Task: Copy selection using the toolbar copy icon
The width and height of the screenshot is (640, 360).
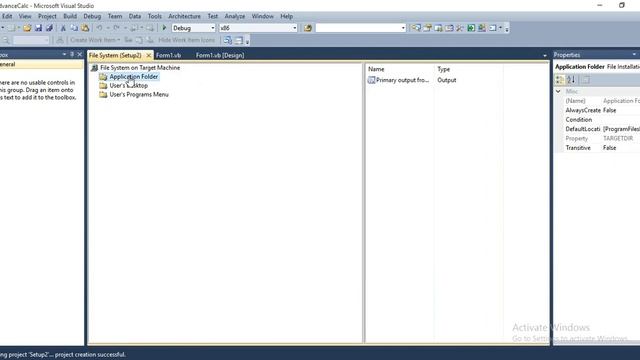Action: [74, 28]
